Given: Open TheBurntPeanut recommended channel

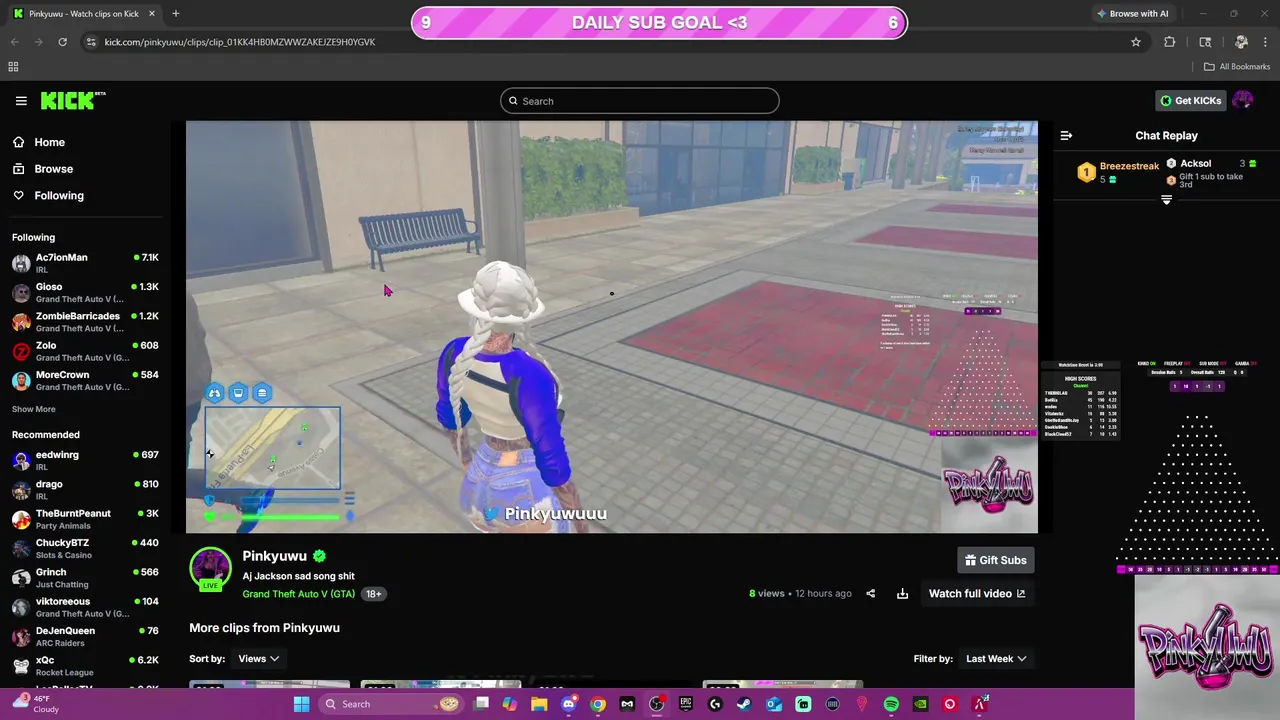Looking at the screenshot, I should 85,519.
